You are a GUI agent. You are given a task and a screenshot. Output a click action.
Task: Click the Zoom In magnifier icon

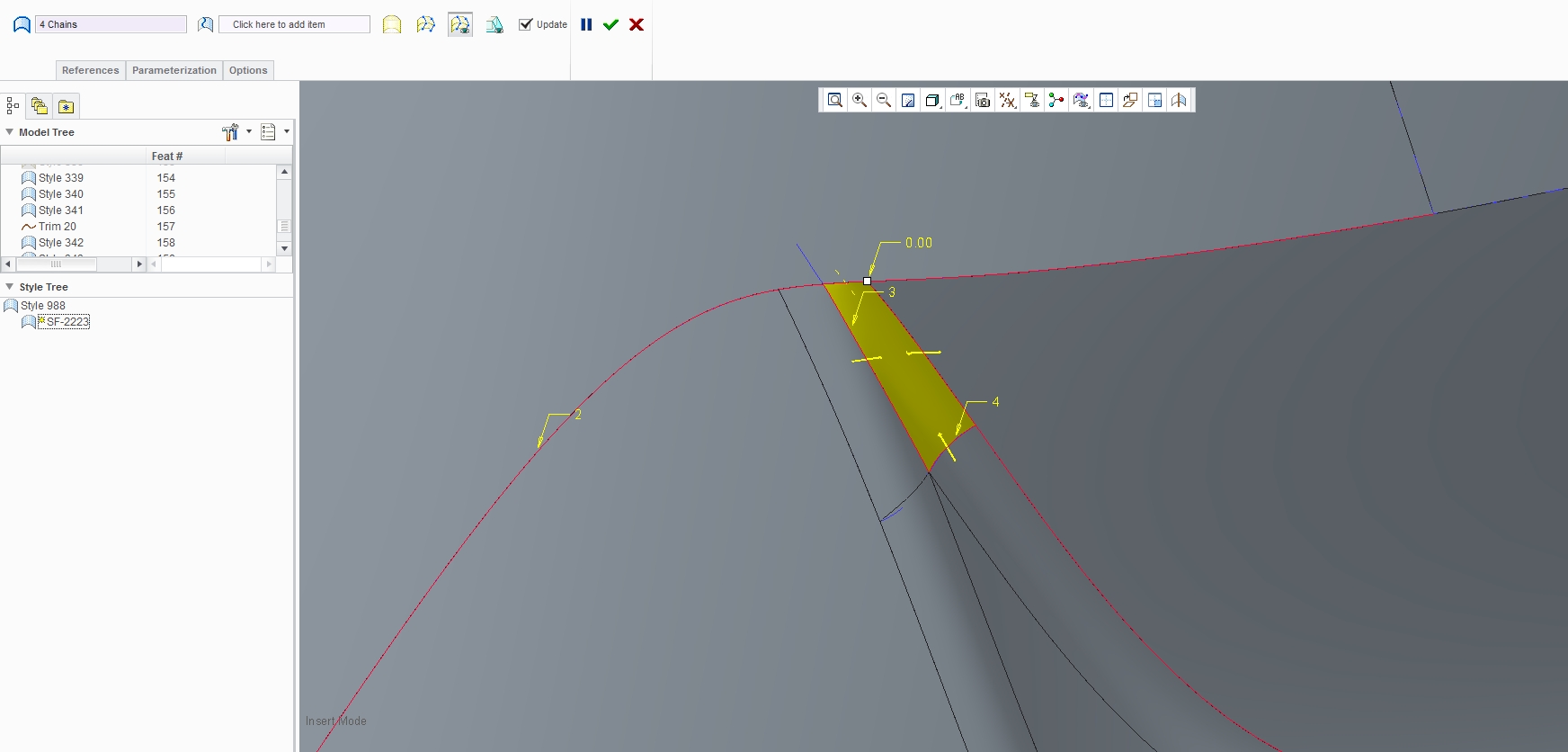pyautogui.click(x=860, y=100)
